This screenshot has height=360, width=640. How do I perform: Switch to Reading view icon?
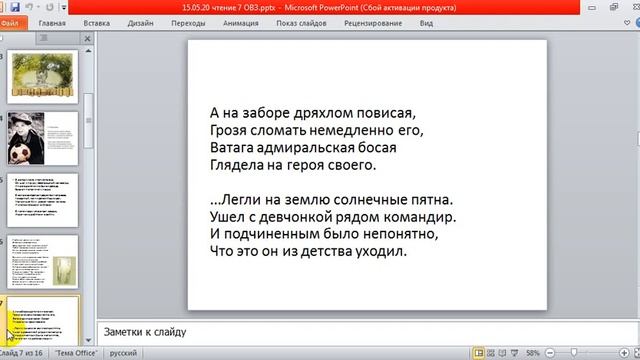click(x=502, y=353)
